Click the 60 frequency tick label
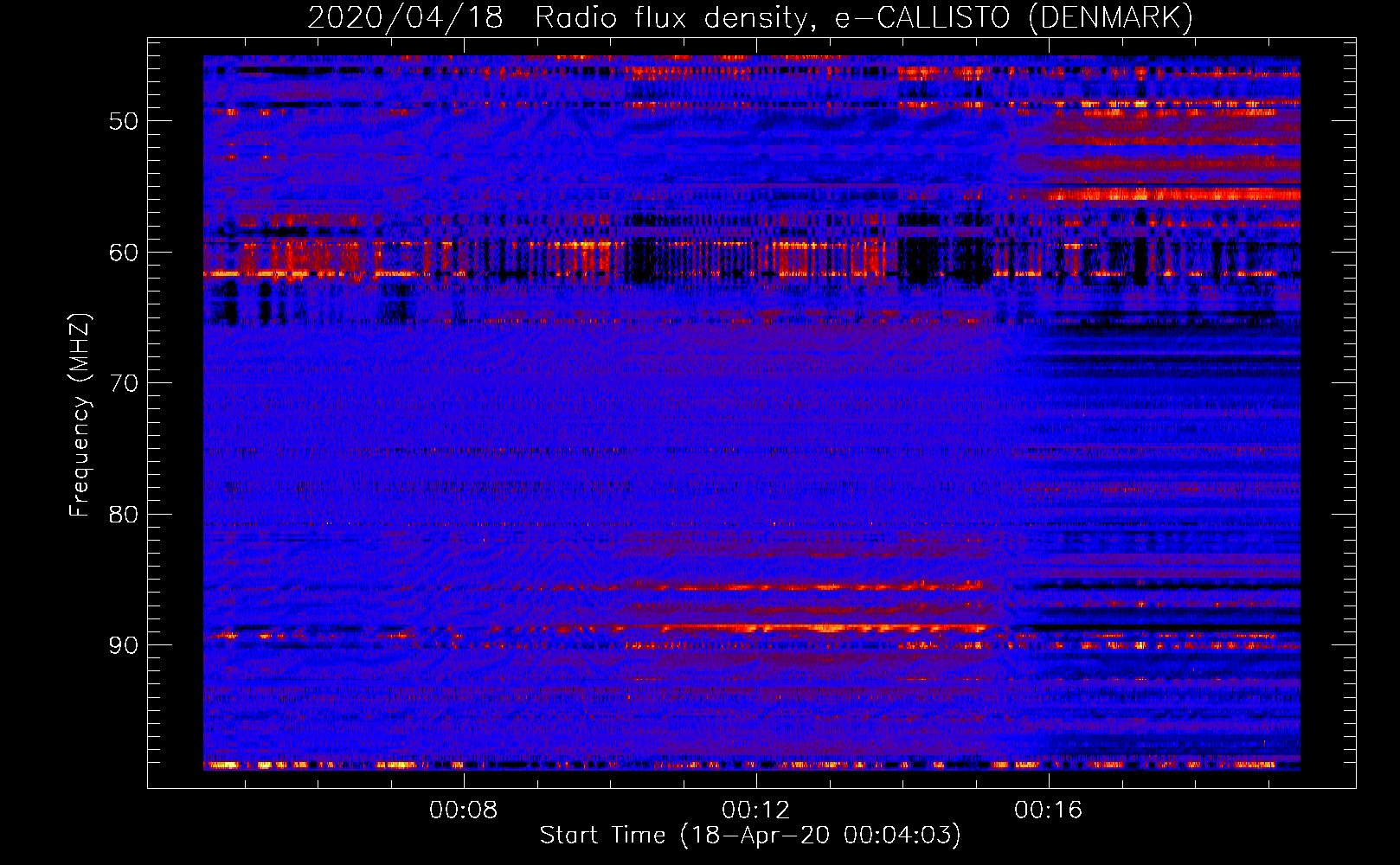This screenshot has height=865, width=1400. pyautogui.click(x=123, y=253)
